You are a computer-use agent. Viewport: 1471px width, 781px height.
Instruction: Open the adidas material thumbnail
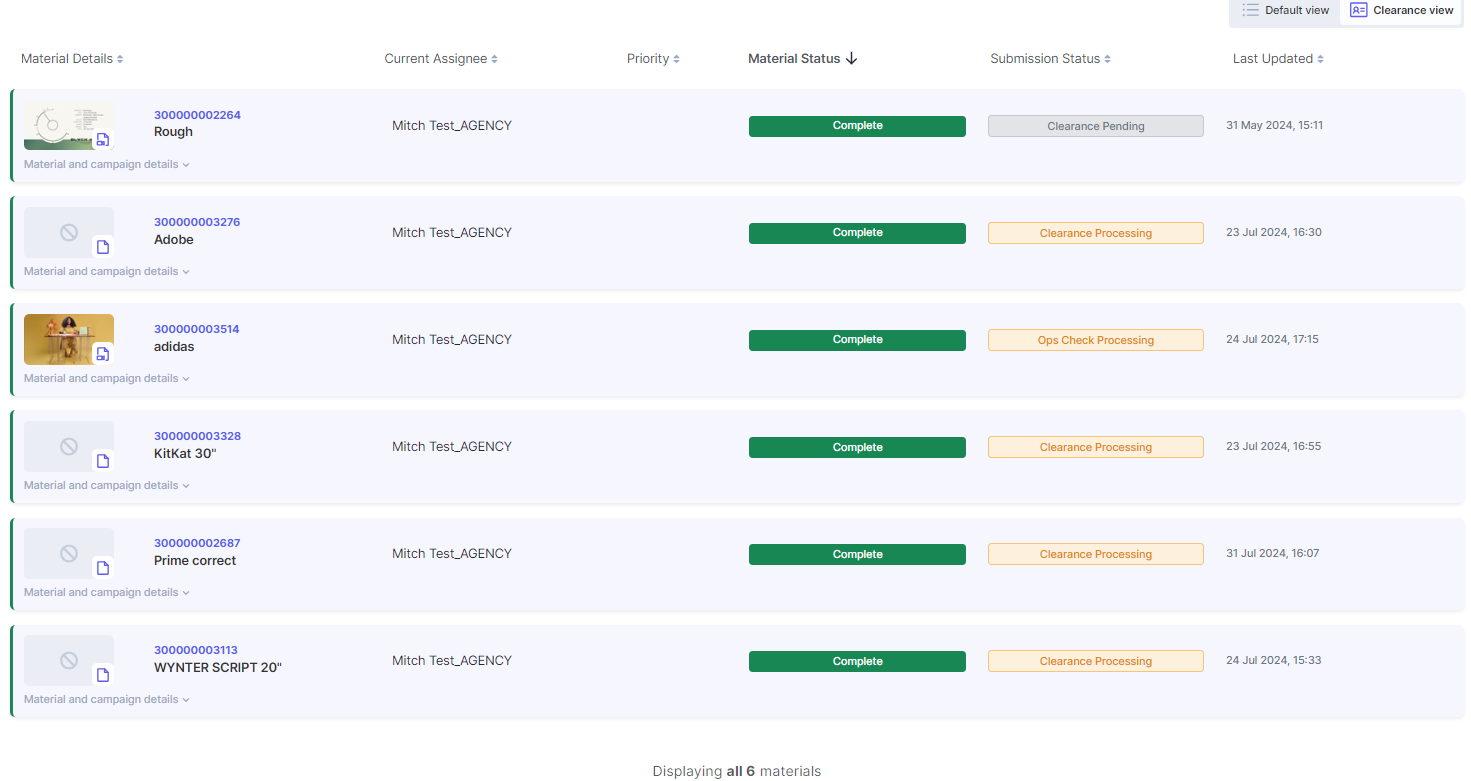tap(68, 339)
